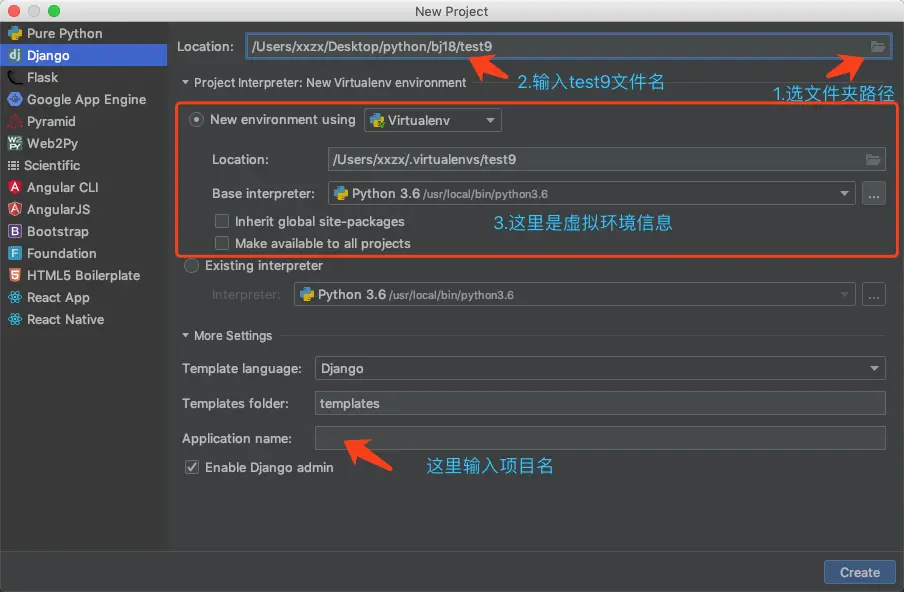Open the existing Interpreter dropdown
Viewport: 904px width, 592px height.
pos(574,295)
